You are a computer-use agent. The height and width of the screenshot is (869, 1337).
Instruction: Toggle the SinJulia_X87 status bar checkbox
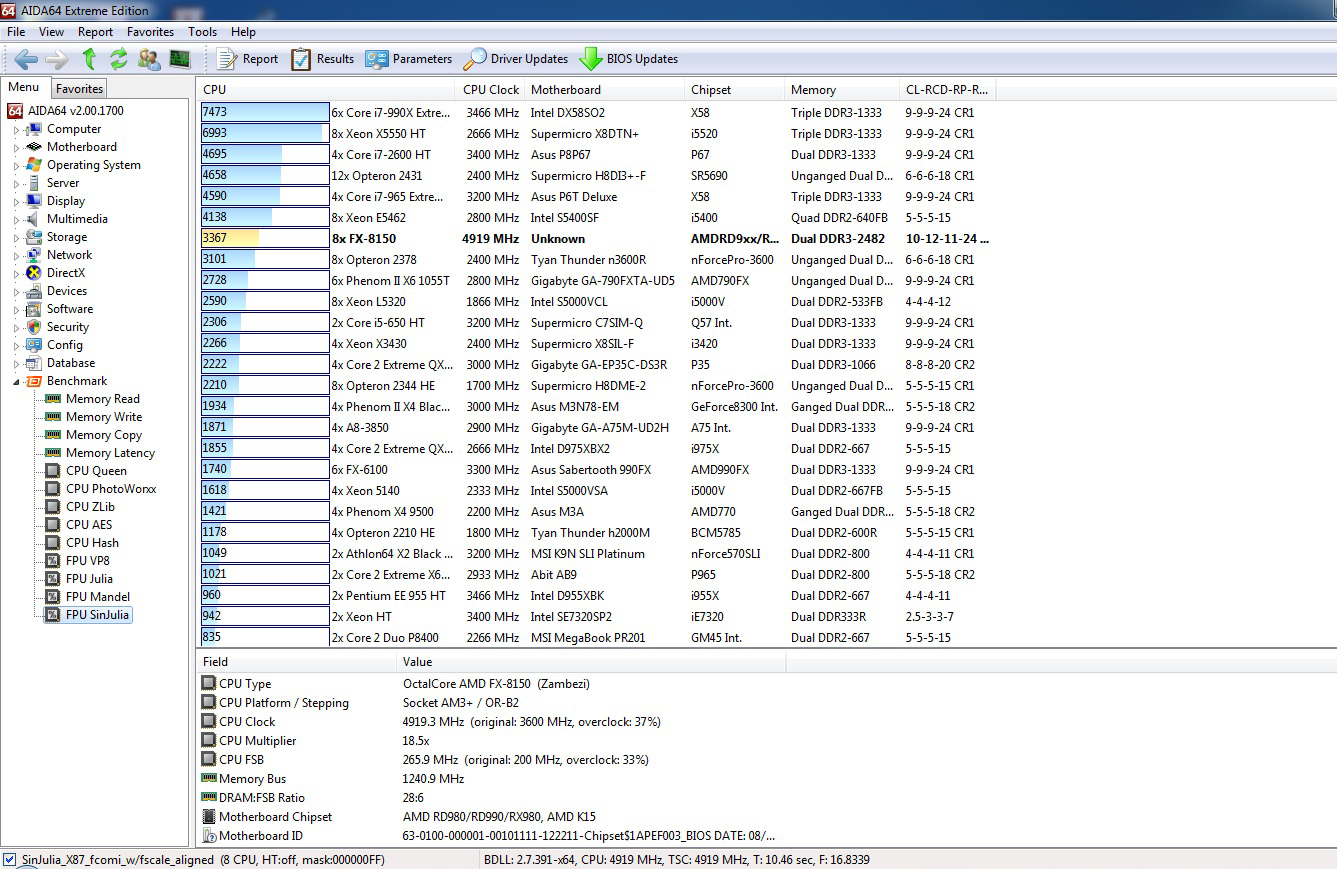[x=10, y=859]
